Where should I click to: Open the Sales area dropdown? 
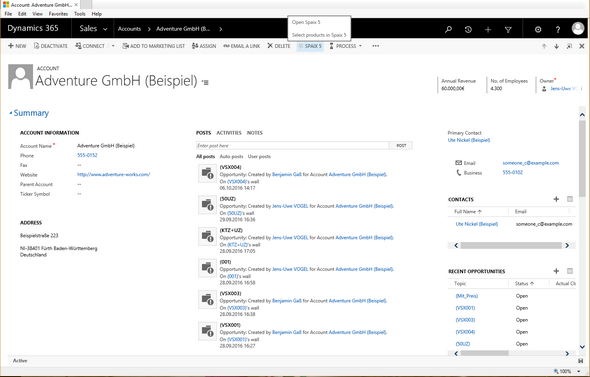(x=93, y=29)
